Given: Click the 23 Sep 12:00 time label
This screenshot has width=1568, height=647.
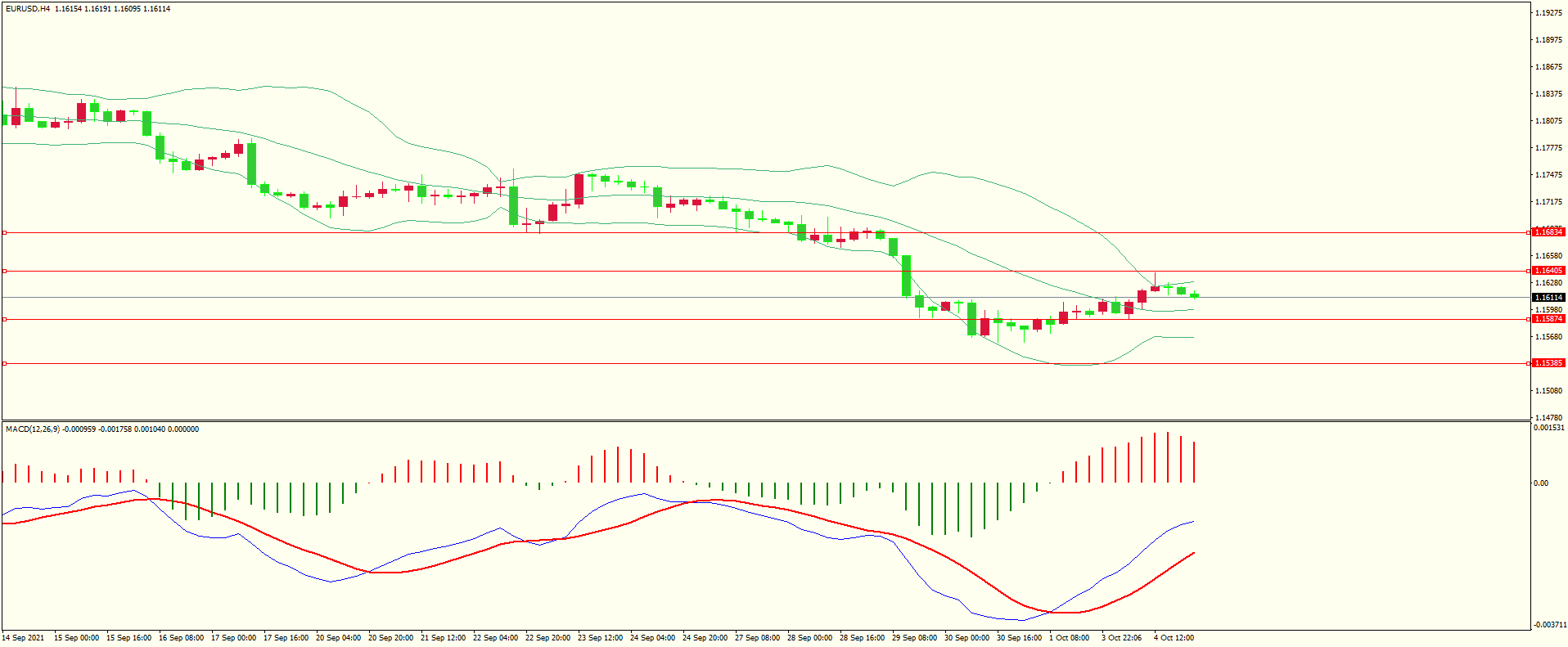Looking at the screenshot, I should click(x=600, y=638).
